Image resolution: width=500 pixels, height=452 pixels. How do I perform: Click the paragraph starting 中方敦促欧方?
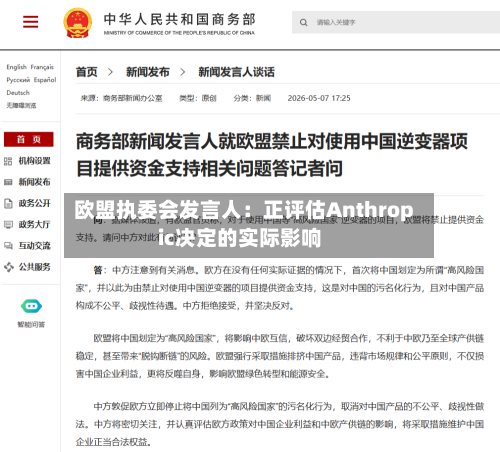280,424
